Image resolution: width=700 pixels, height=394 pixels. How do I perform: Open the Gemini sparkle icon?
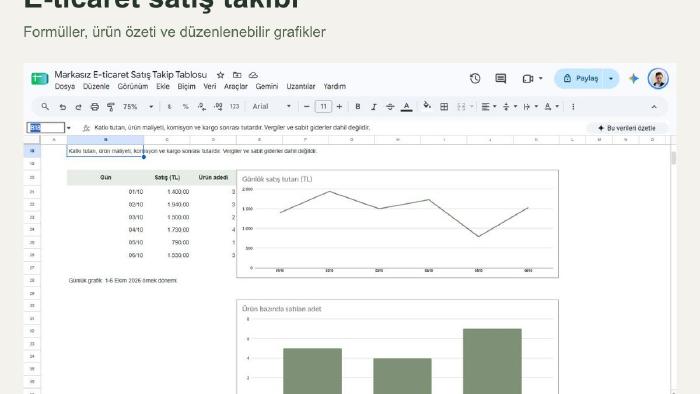pos(633,79)
